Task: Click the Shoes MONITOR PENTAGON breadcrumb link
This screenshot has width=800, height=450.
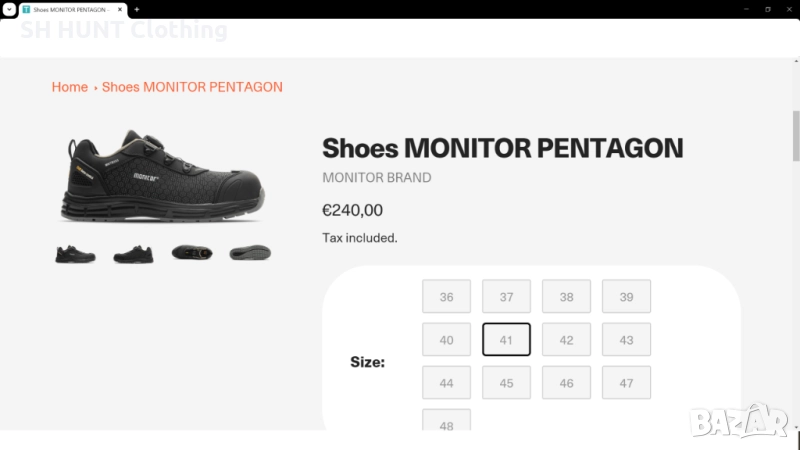Action: [x=192, y=87]
